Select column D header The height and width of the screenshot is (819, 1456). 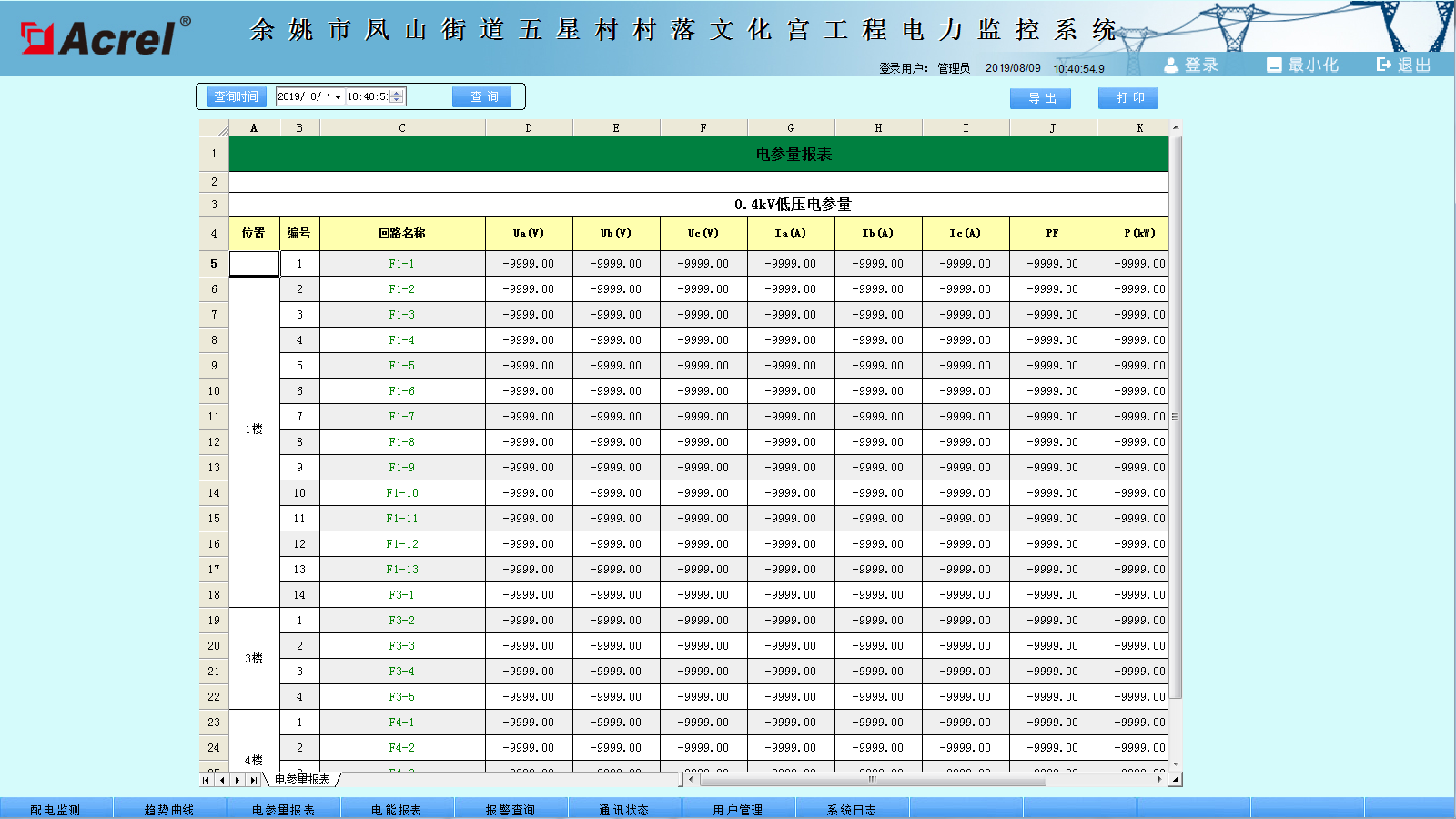coord(529,128)
